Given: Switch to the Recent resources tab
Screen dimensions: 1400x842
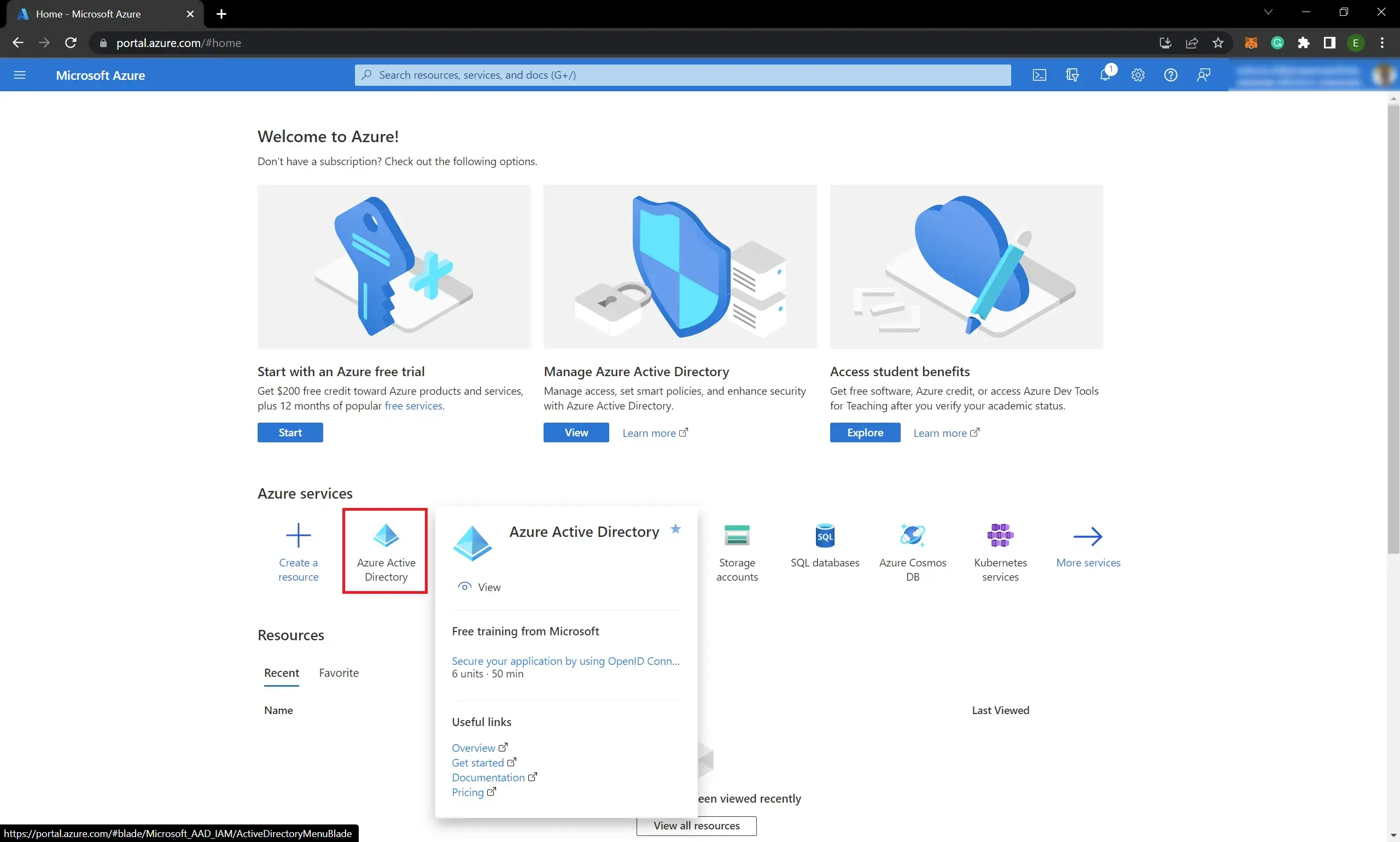Looking at the screenshot, I should (x=282, y=673).
